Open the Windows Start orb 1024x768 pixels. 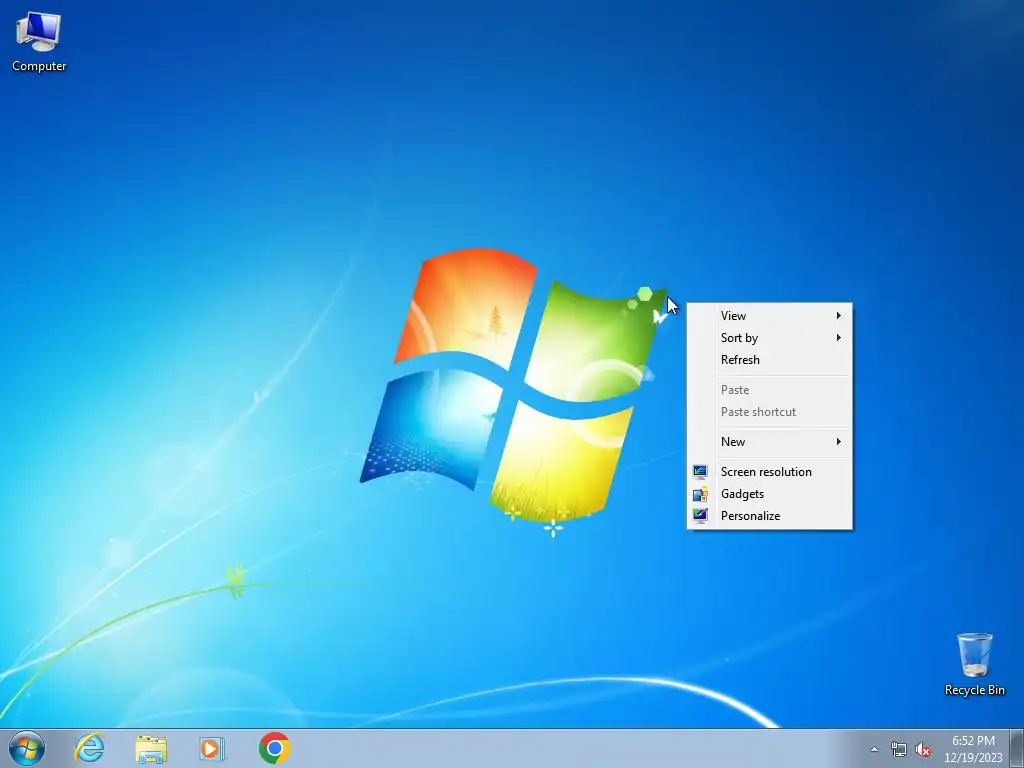pyautogui.click(x=27, y=748)
